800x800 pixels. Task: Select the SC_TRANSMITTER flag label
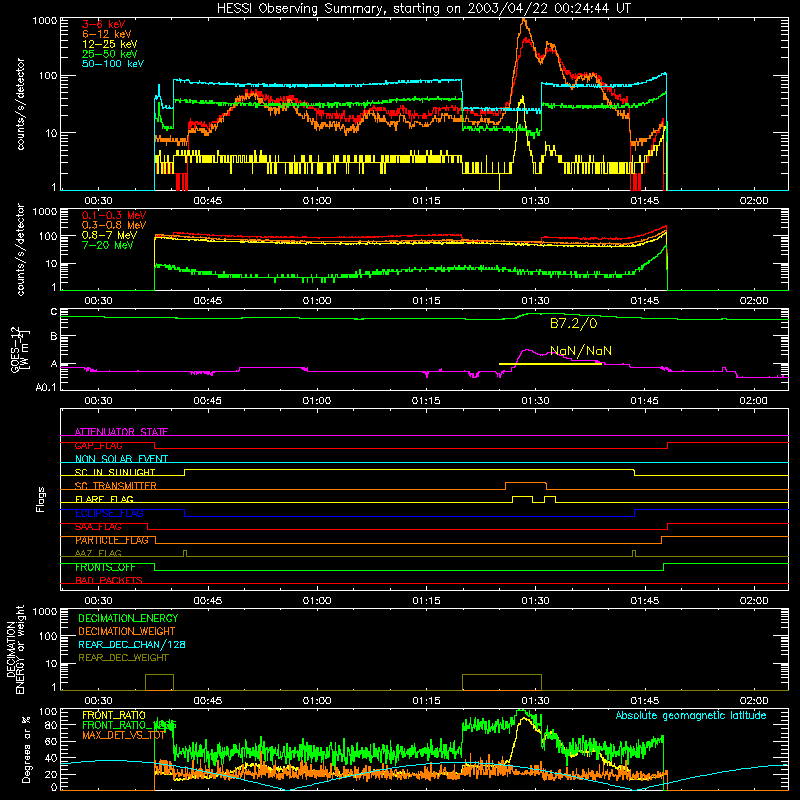(115, 486)
